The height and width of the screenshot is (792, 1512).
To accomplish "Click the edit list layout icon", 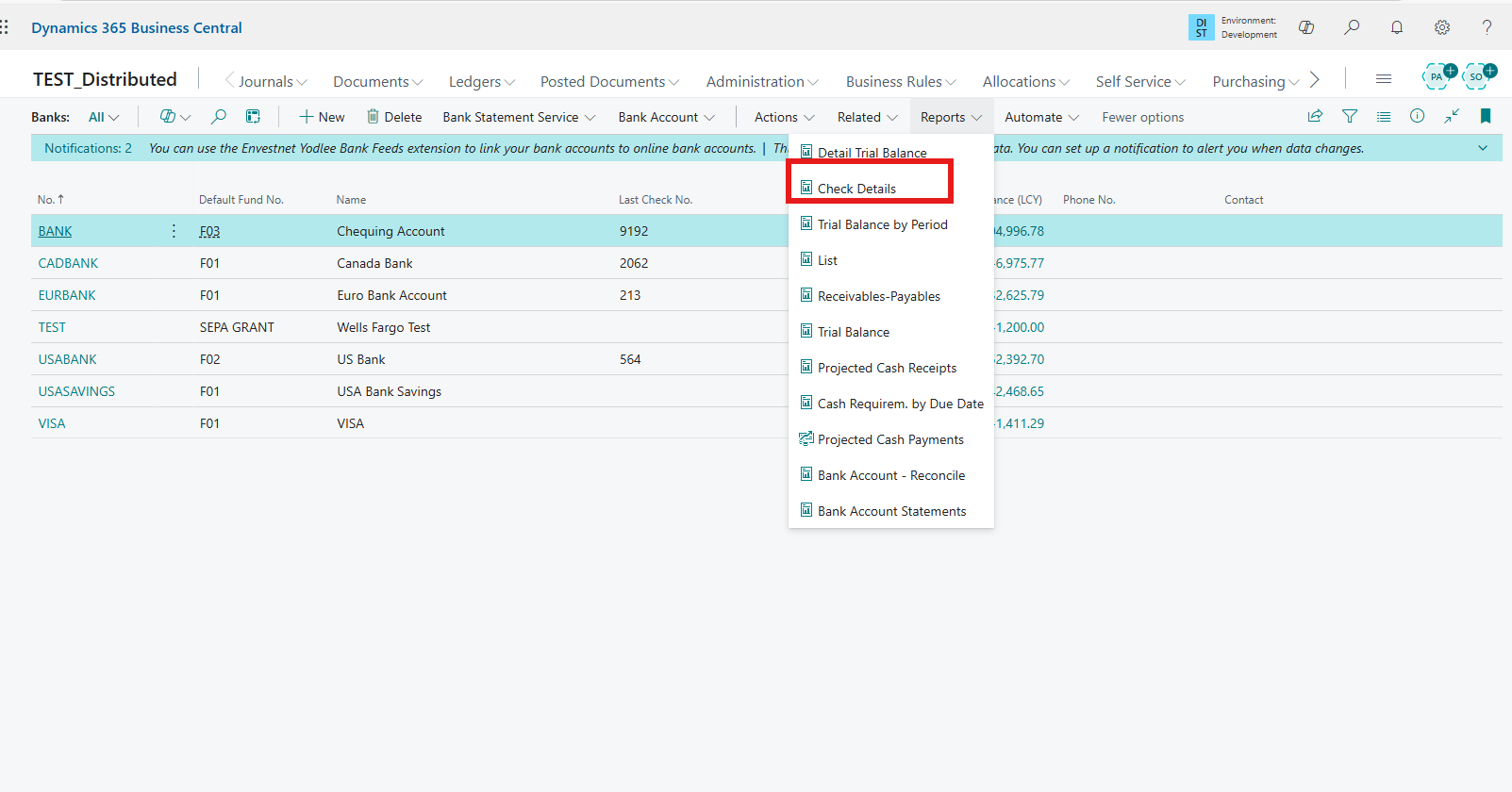I will click(x=253, y=116).
